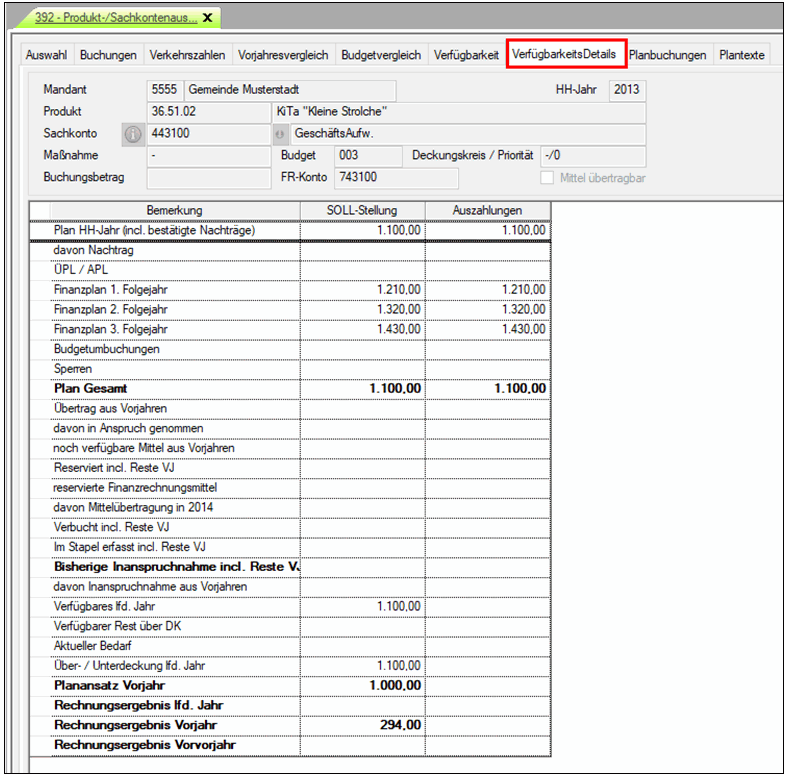Viewport: 785px width, 775px height.
Task: Go to the Budgetvergleich tab
Action: point(380,55)
